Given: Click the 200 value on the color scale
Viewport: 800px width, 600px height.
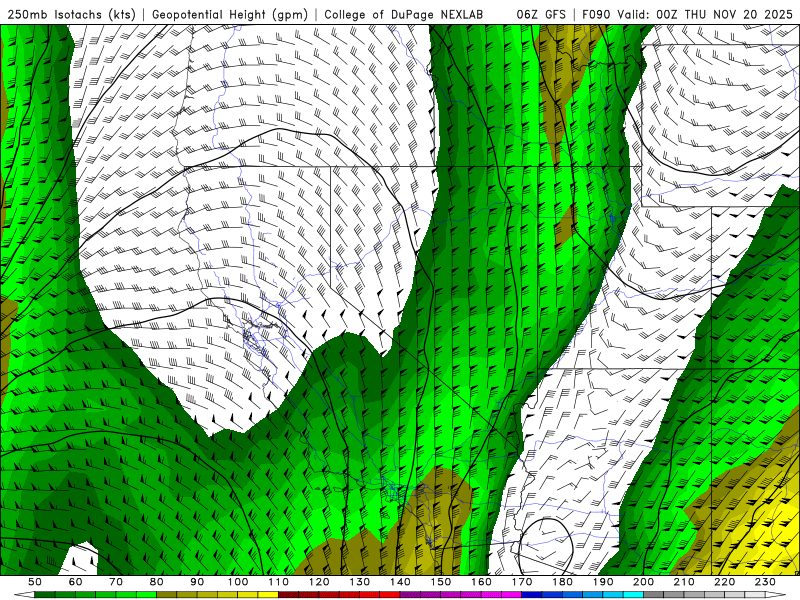Looking at the screenshot, I should pyautogui.click(x=643, y=582).
